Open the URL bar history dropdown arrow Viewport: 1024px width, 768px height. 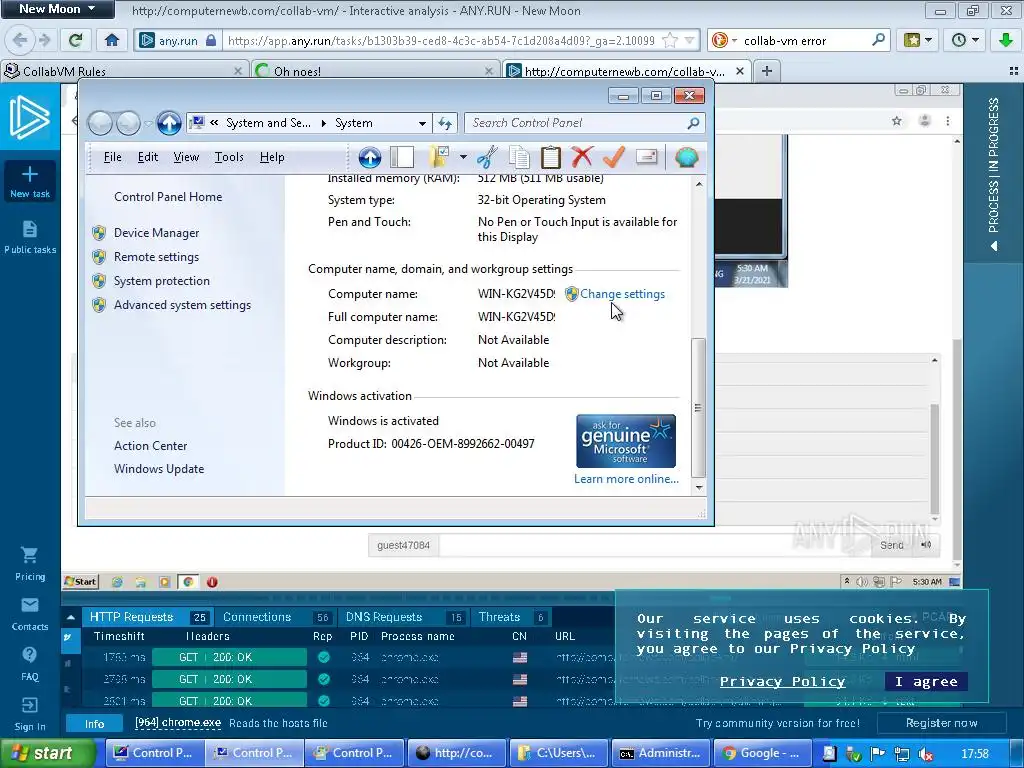click(690, 40)
